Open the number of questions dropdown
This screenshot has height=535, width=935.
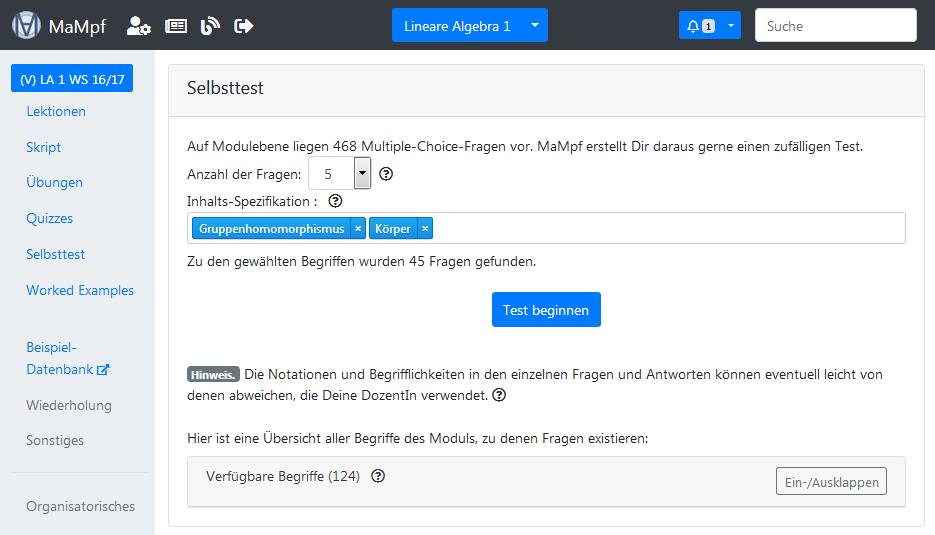(x=362, y=174)
